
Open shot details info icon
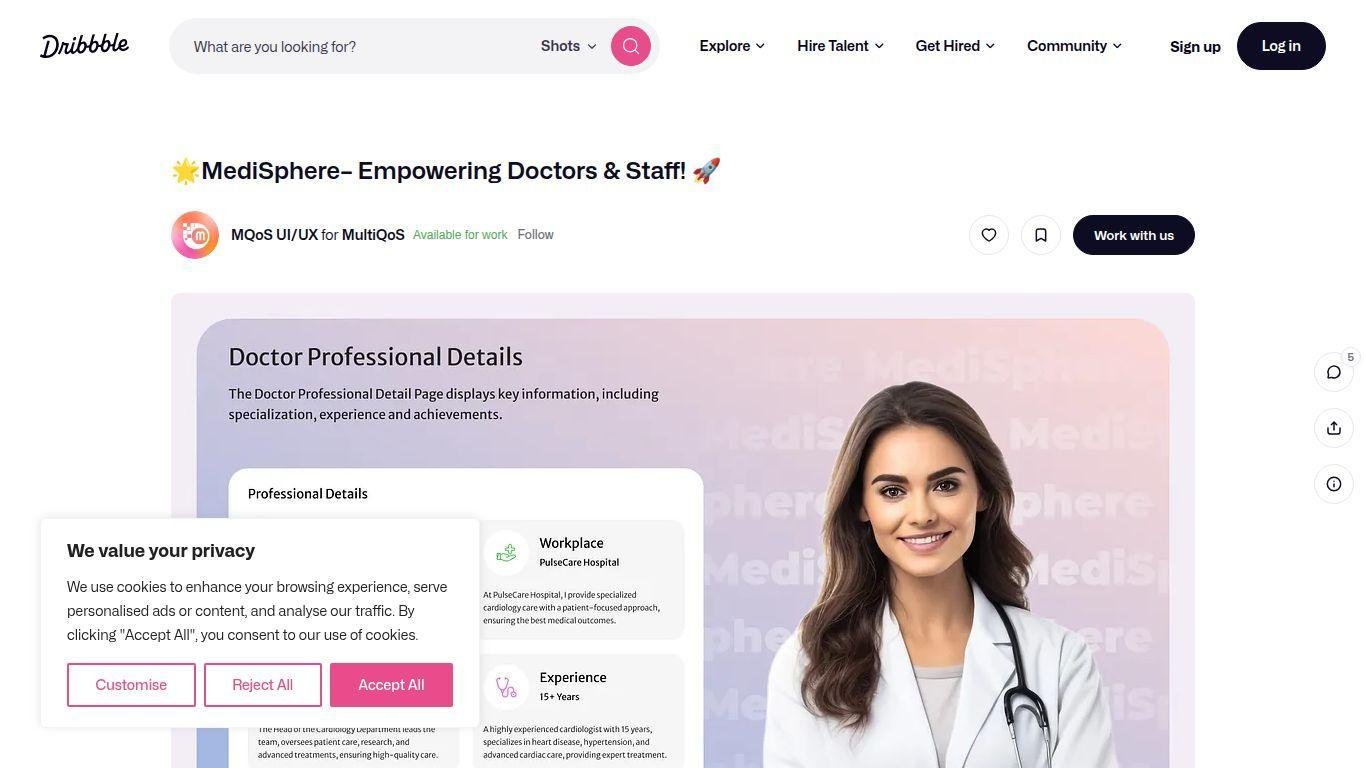click(x=1334, y=484)
